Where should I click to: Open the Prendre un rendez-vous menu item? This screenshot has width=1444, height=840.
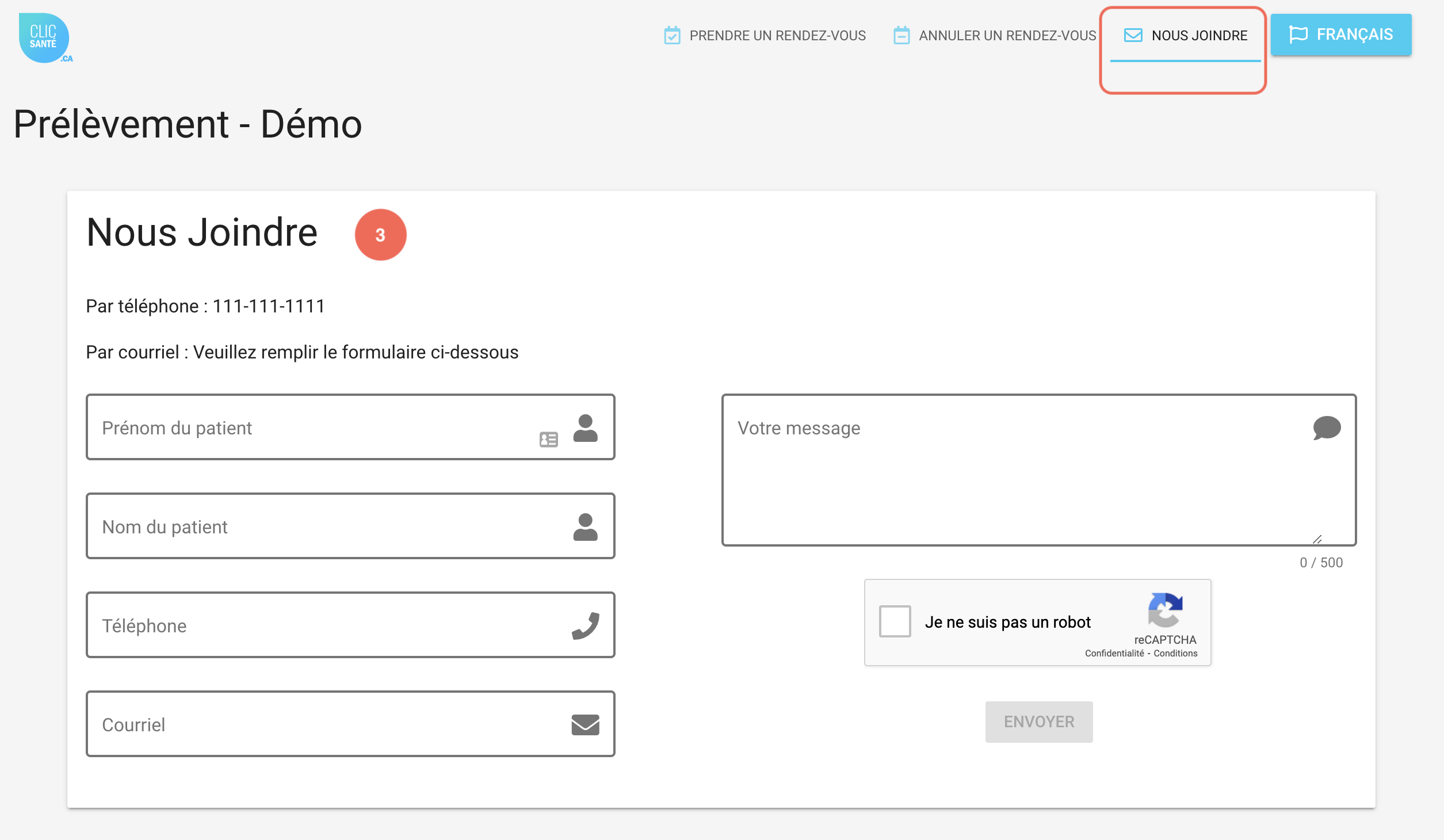point(777,36)
